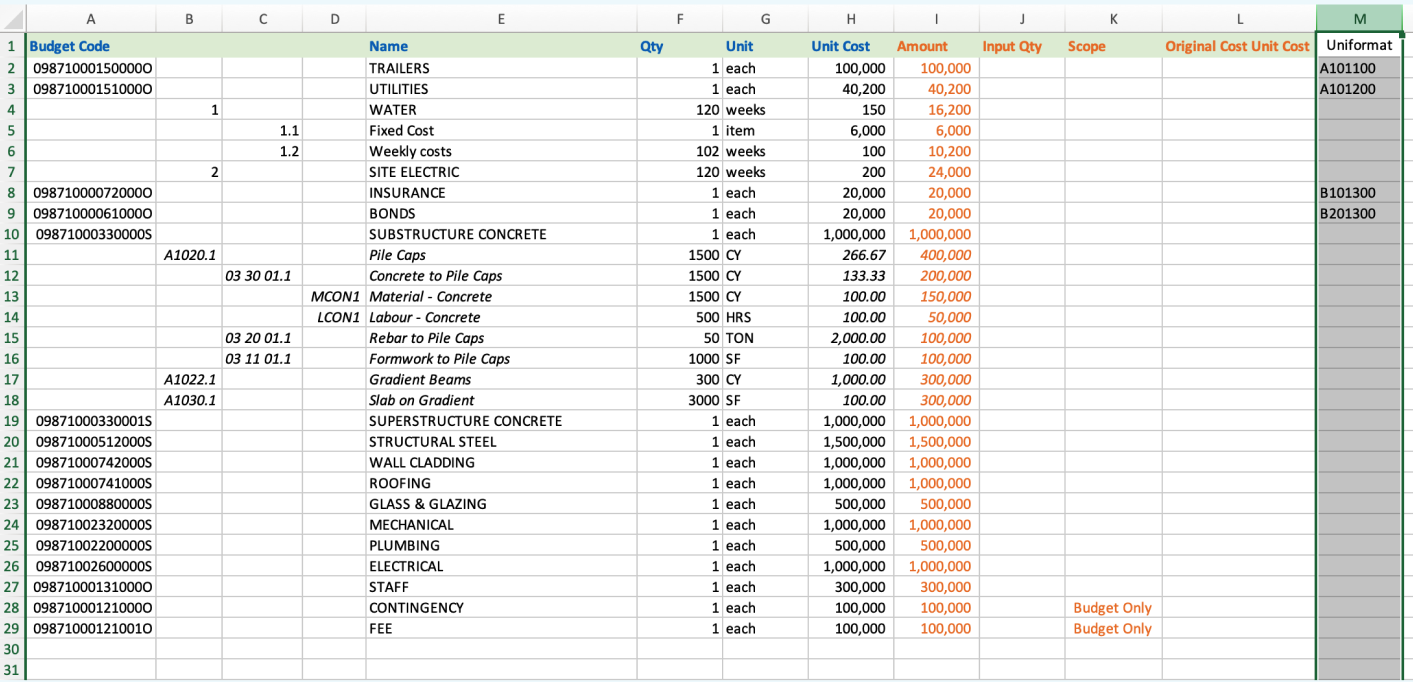Select the Fixed Cost cell
The width and height of the screenshot is (1413, 682).
pos(501,131)
